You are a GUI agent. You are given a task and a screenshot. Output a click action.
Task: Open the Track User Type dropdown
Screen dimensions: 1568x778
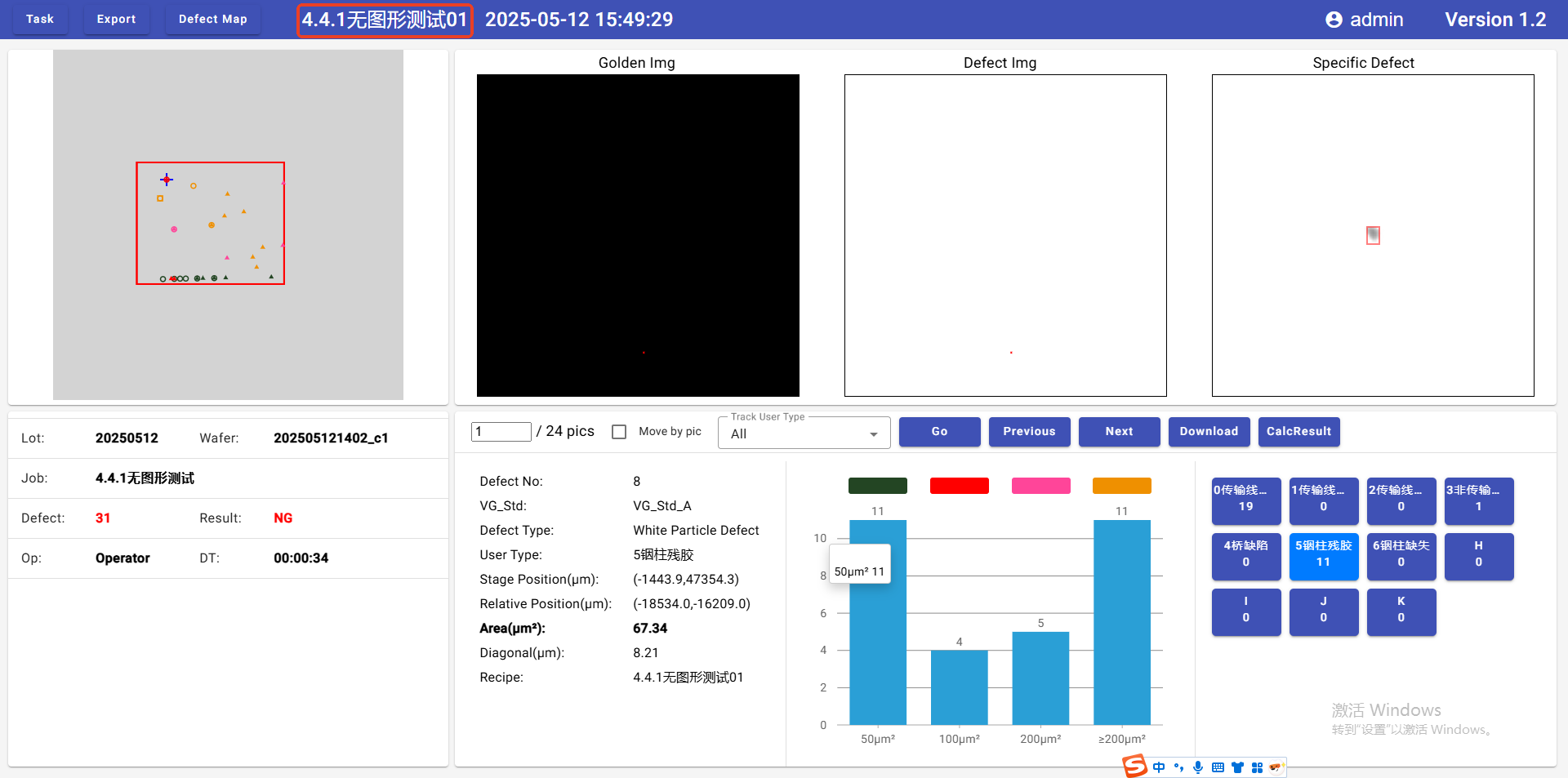click(x=804, y=433)
